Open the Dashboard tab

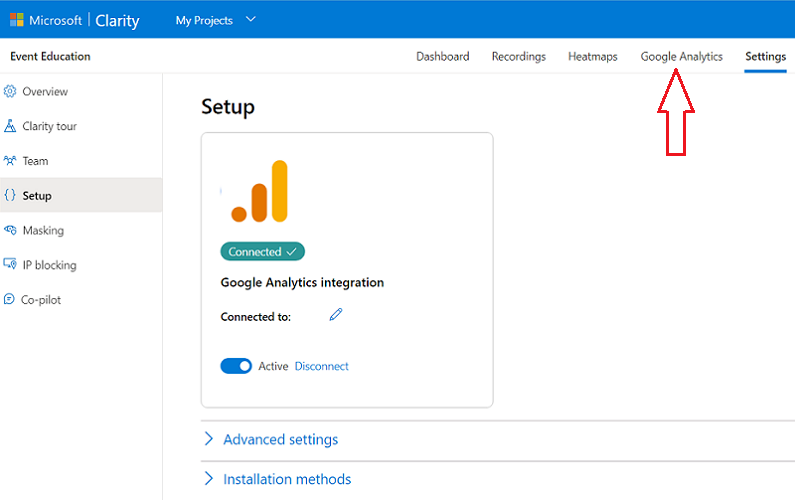443,56
